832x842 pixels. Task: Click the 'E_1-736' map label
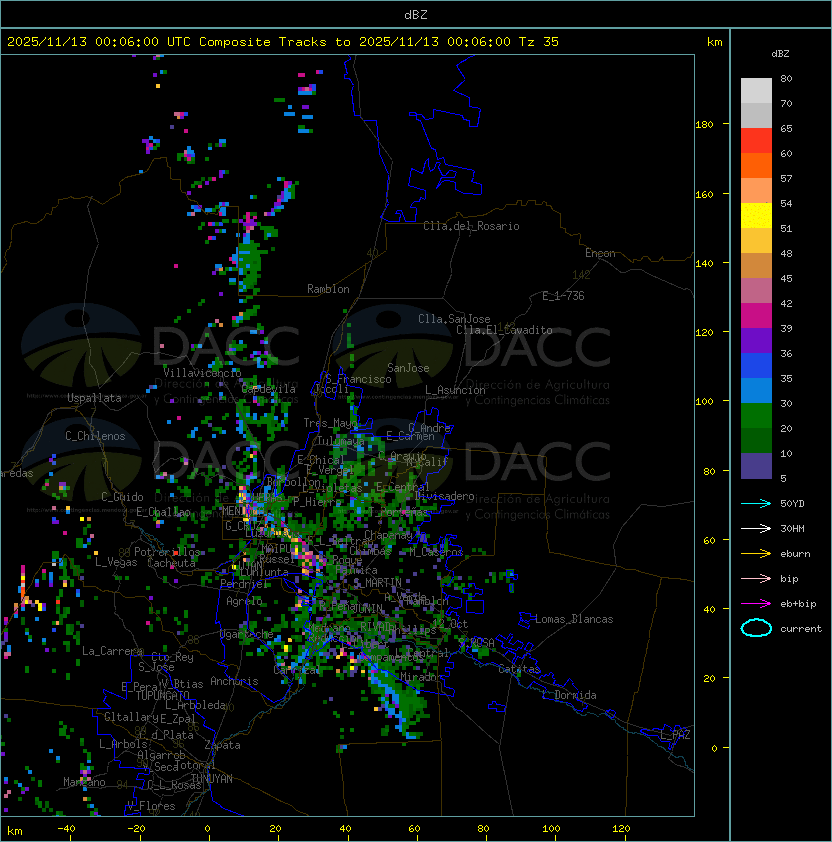pos(563,296)
